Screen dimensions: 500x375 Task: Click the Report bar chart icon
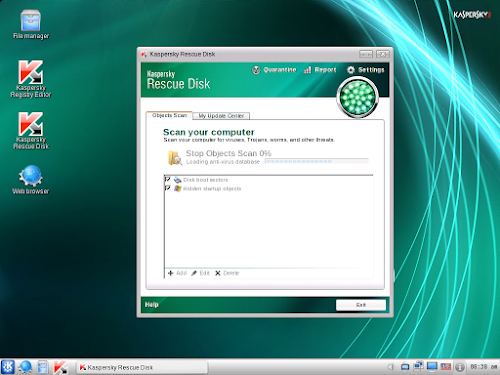[307, 70]
